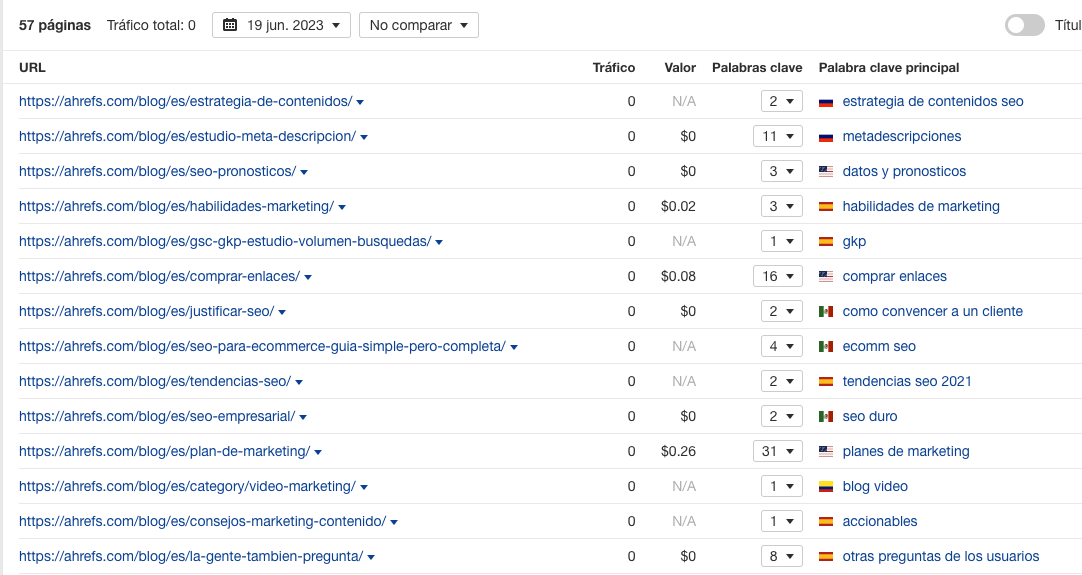This screenshot has height=575, width=1082.
Task: Open plan-de-marketing URL link
Action: (165, 451)
